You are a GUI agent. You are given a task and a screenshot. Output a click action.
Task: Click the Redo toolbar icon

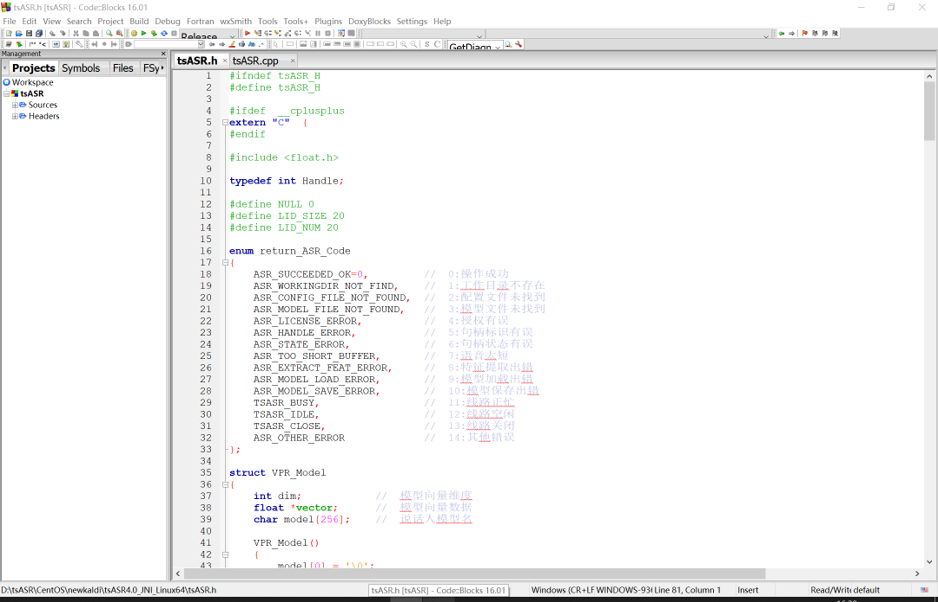63,34
